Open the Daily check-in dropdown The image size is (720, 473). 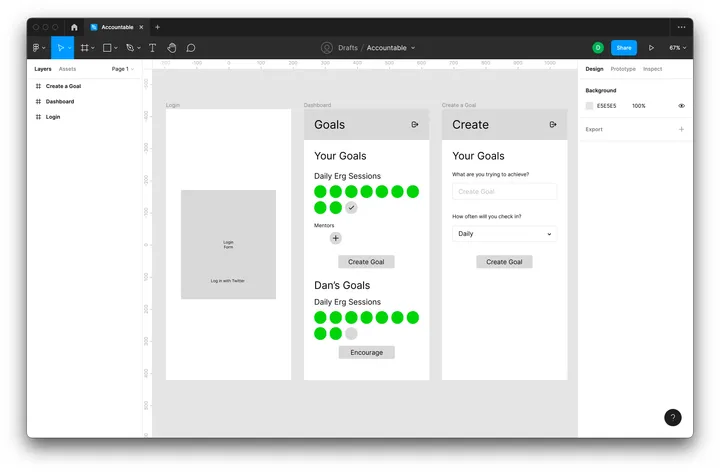tap(504, 234)
